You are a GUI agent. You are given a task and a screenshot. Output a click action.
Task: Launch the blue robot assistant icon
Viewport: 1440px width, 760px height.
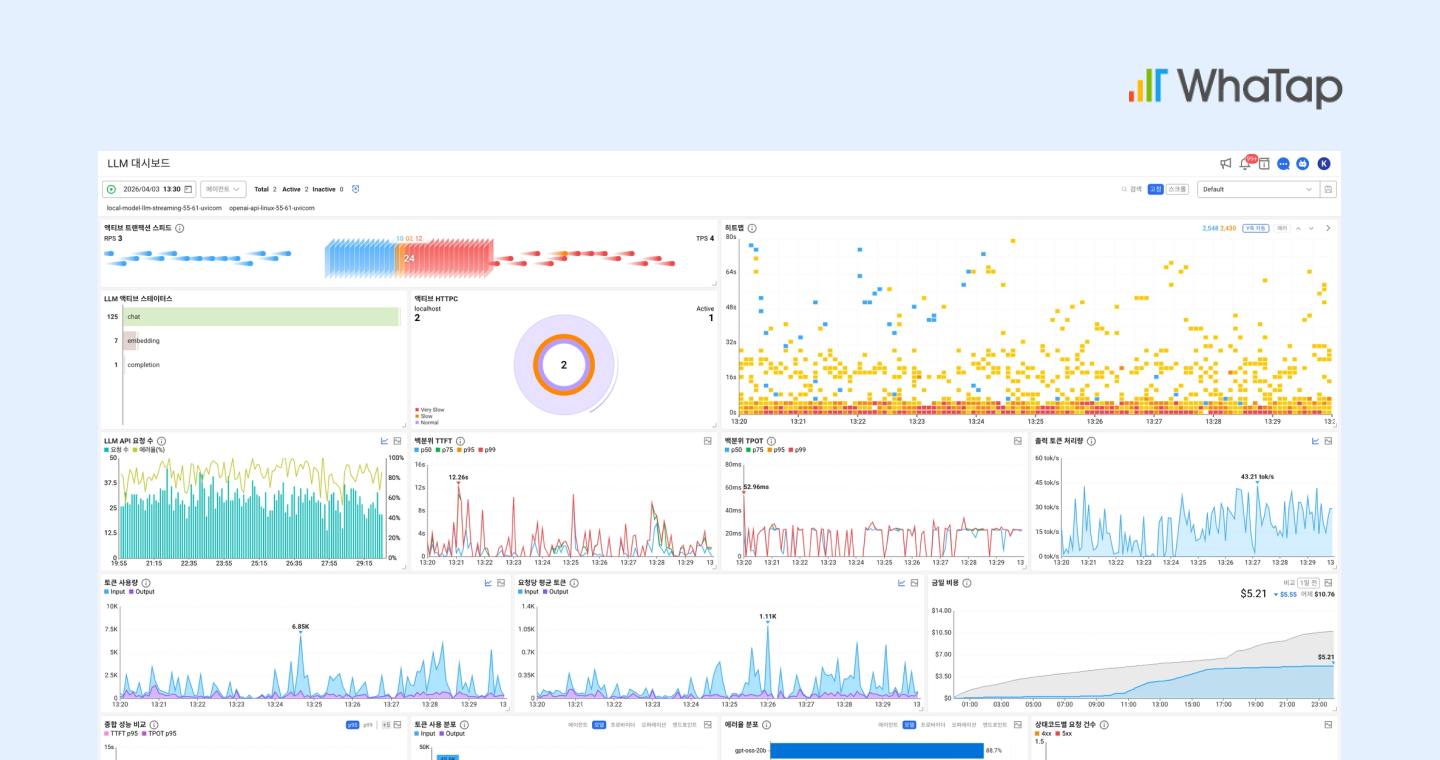tap(1302, 164)
